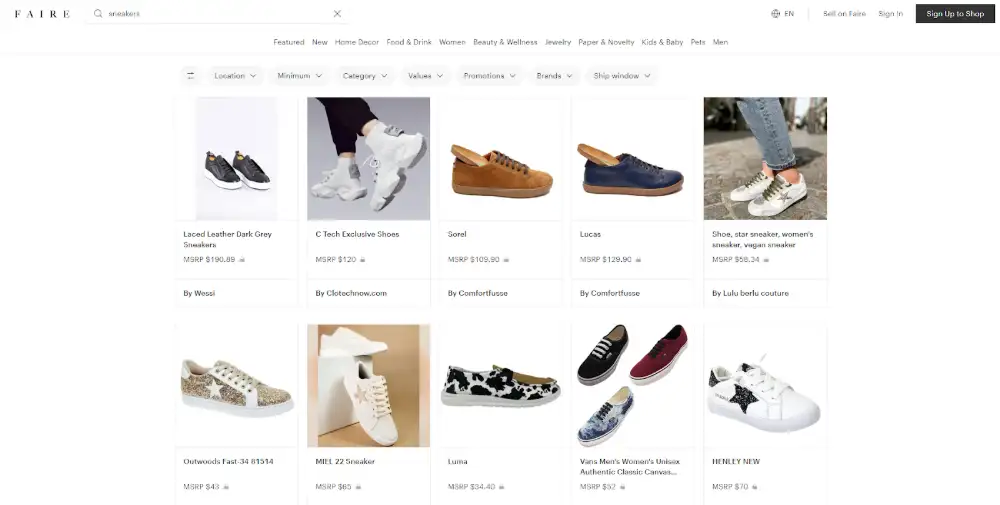Click the HENLEY NEW product title

pos(736,461)
